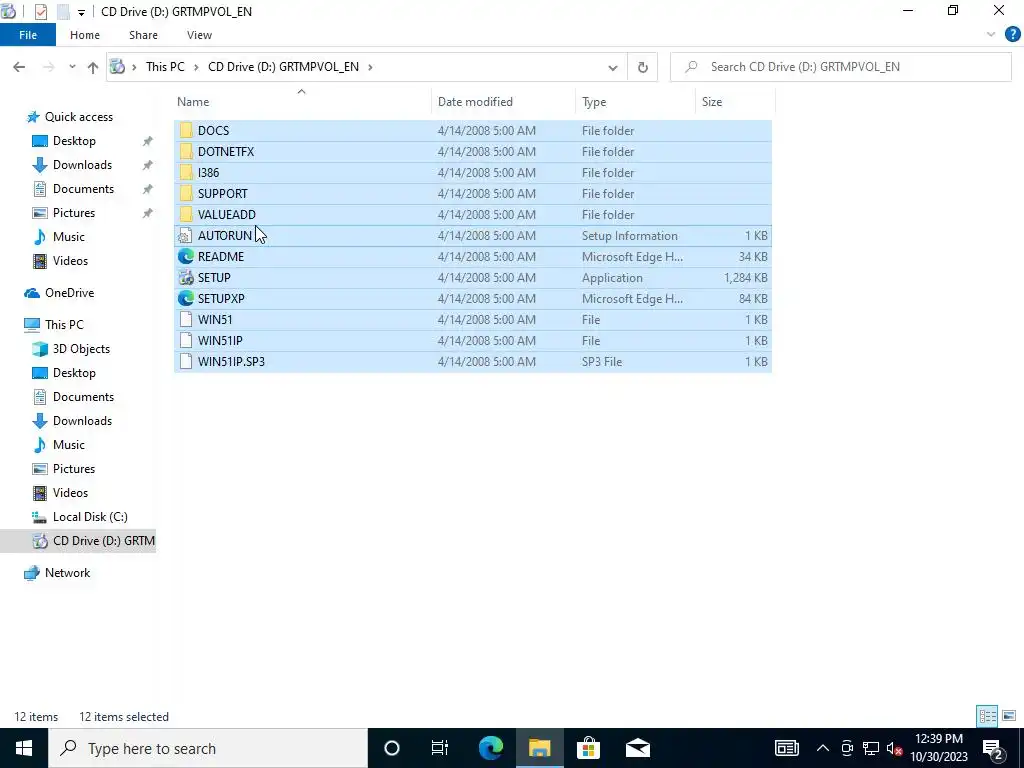Image resolution: width=1024 pixels, height=768 pixels.
Task: Open the Mail app from taskbar
Action: point(637,748)
